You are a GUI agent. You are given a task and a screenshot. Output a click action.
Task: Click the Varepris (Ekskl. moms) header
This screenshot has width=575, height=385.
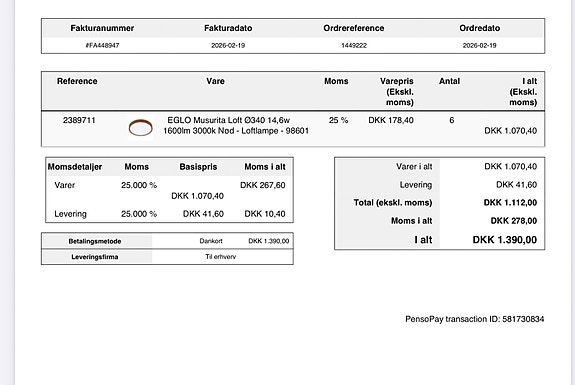(x=397, y=92)
